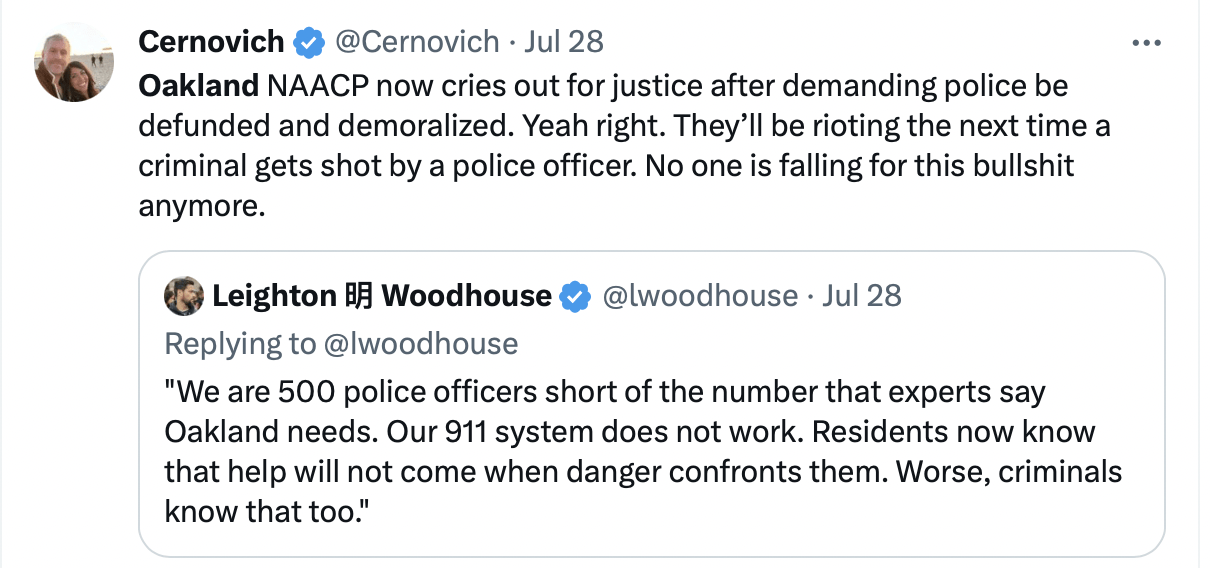Click the bold word Oakland
Image resolution: width=1210 pixels, height=568 pixels.
tap(198, 85)
